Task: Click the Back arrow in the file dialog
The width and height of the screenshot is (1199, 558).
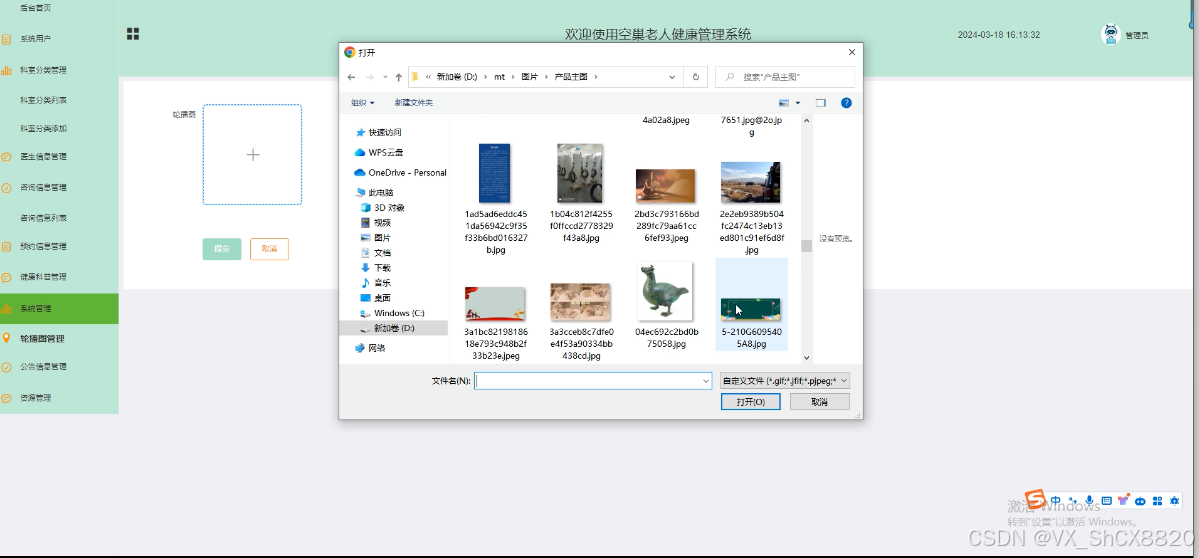Action: tap(351, 77)
